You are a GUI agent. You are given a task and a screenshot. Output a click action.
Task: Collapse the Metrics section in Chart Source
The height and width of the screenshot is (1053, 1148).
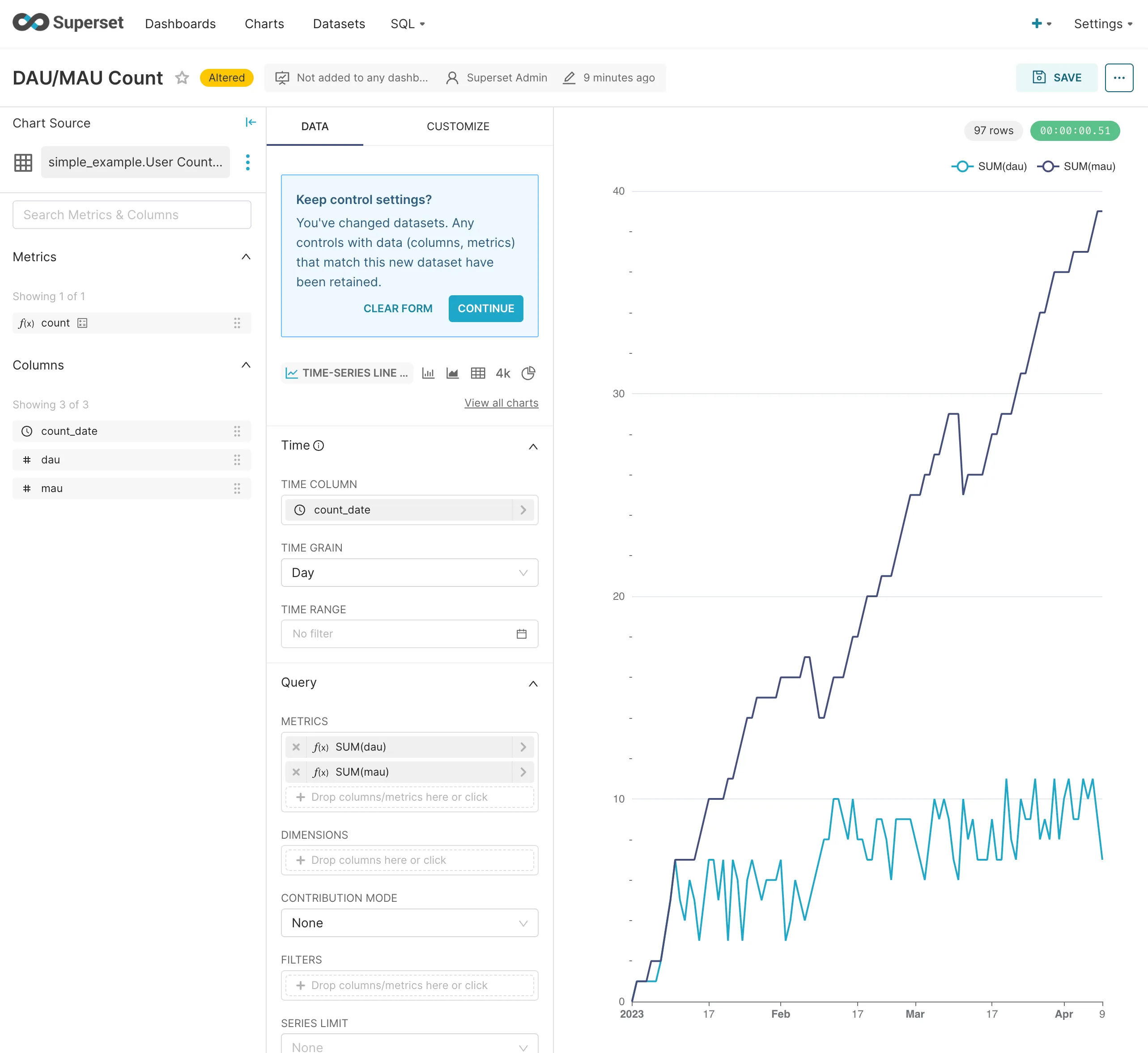tap(246, 256)
